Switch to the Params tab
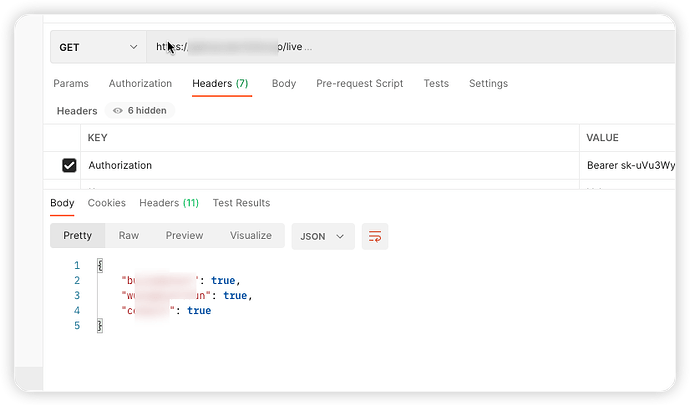 click(70, 83)
